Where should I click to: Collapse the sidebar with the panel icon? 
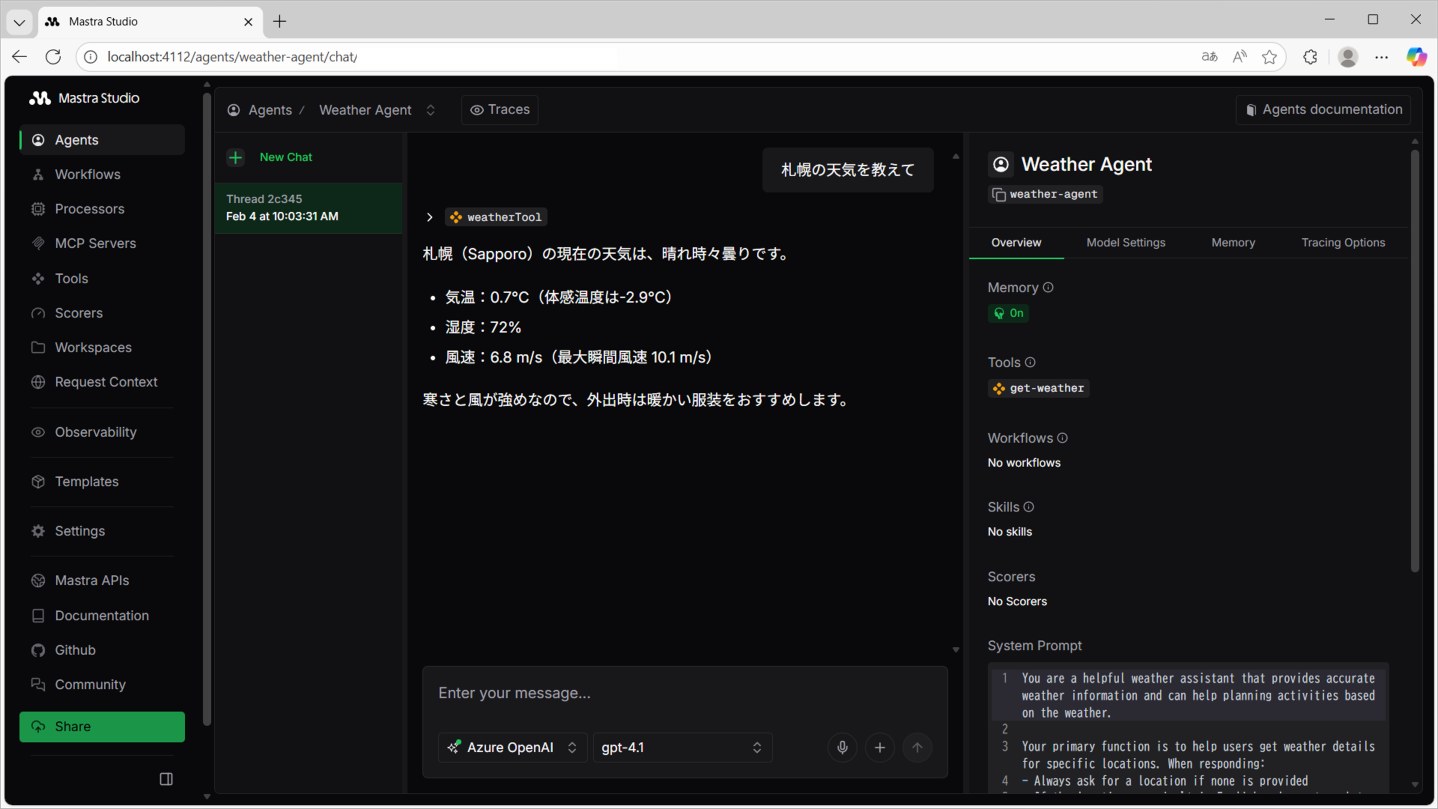point(166,779)
